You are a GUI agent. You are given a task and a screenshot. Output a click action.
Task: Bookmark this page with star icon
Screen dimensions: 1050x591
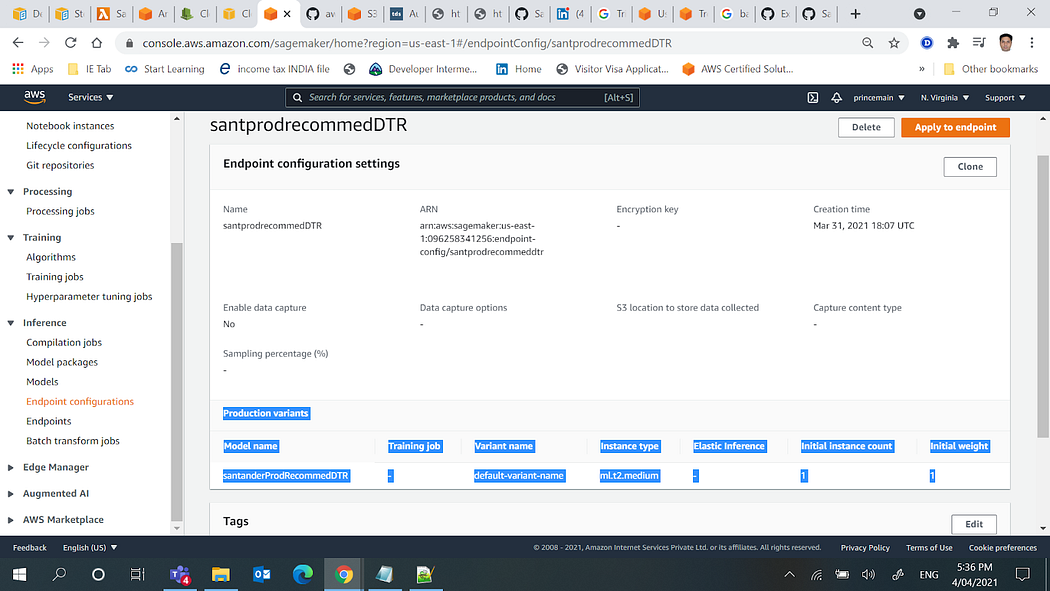tap(894, 43)
